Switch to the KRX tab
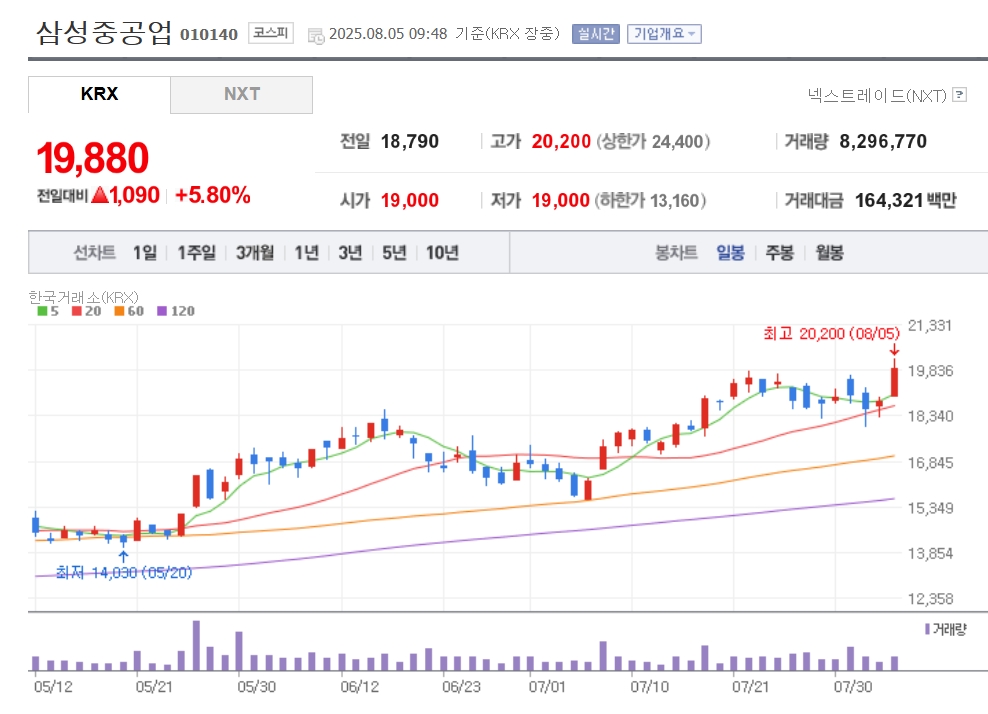The width and height of the screenshot is (988, 714). pyautogui.click(x=100, y=95)
